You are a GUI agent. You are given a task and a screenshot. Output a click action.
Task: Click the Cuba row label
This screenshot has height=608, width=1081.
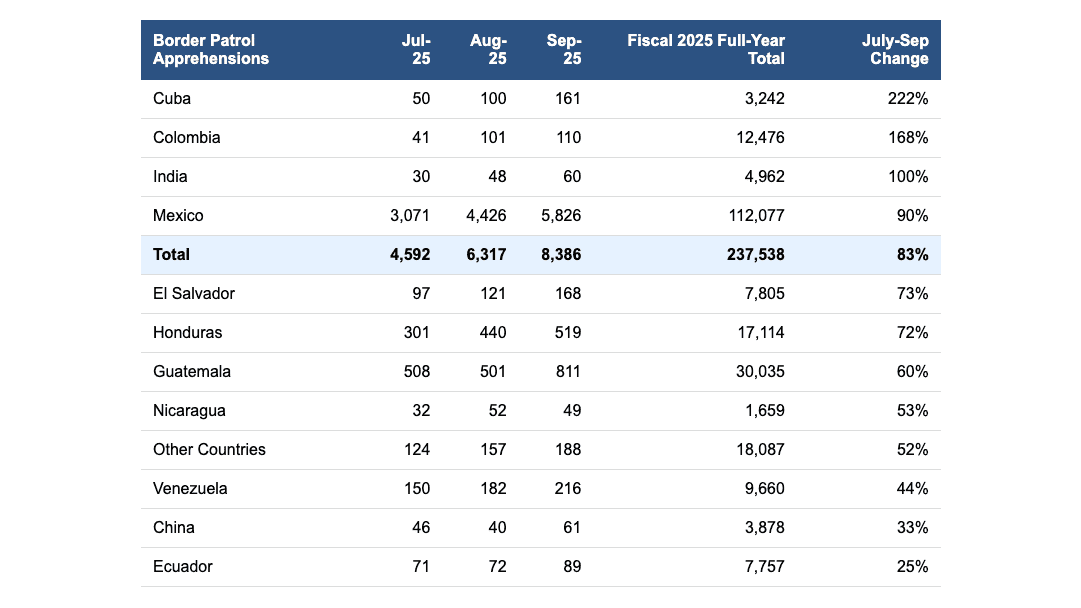tap(172, 99)
